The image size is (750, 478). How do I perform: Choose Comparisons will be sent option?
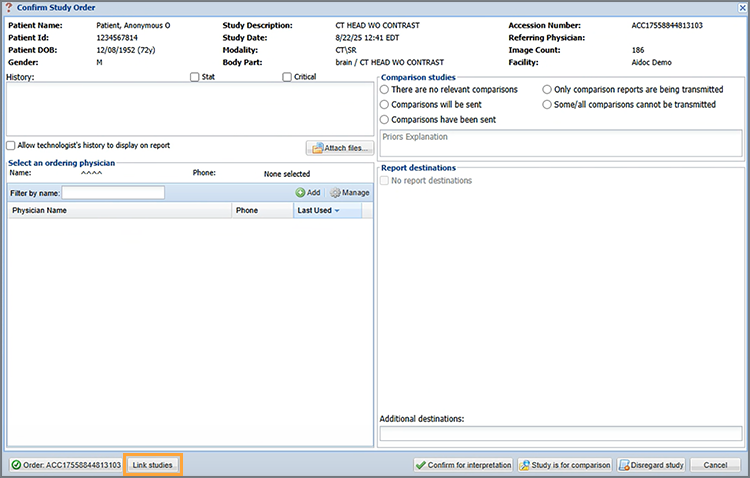[385, 104]
